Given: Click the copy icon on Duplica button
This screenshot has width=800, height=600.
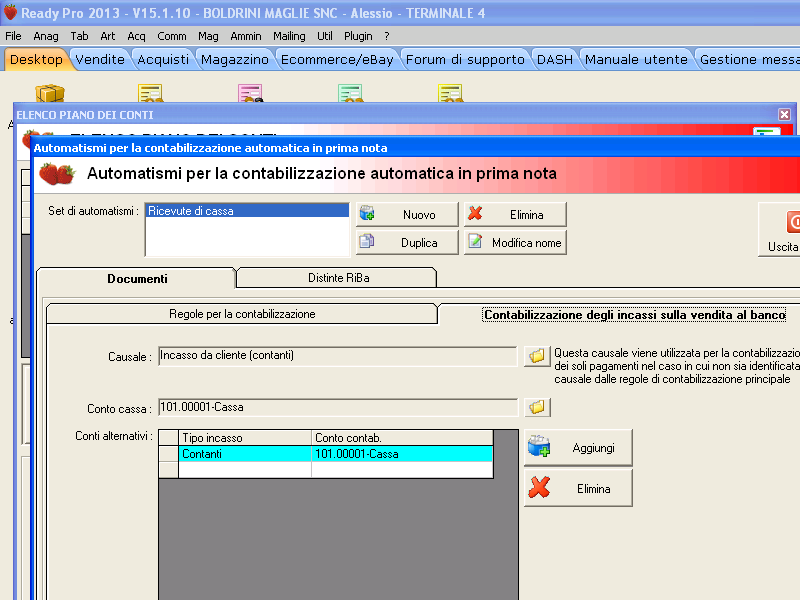Looking at the screenshot, I should [x=366, y=240].
